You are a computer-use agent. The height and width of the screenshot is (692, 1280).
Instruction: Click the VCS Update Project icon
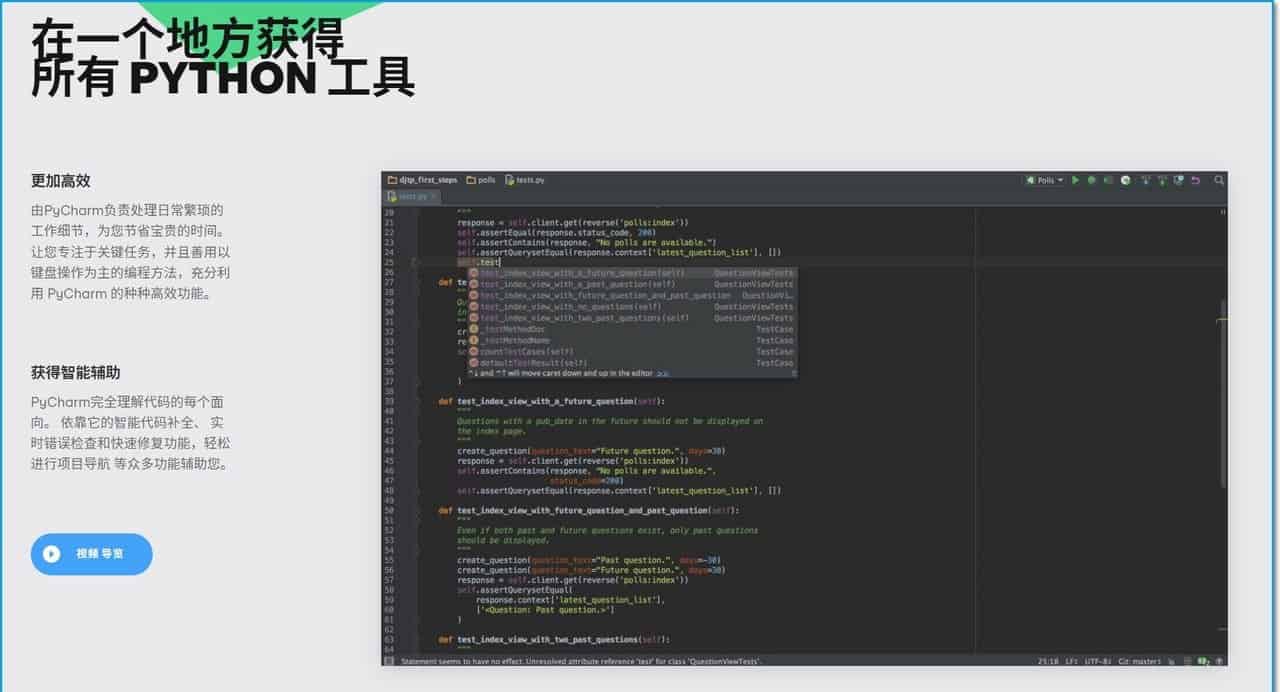1146,180
